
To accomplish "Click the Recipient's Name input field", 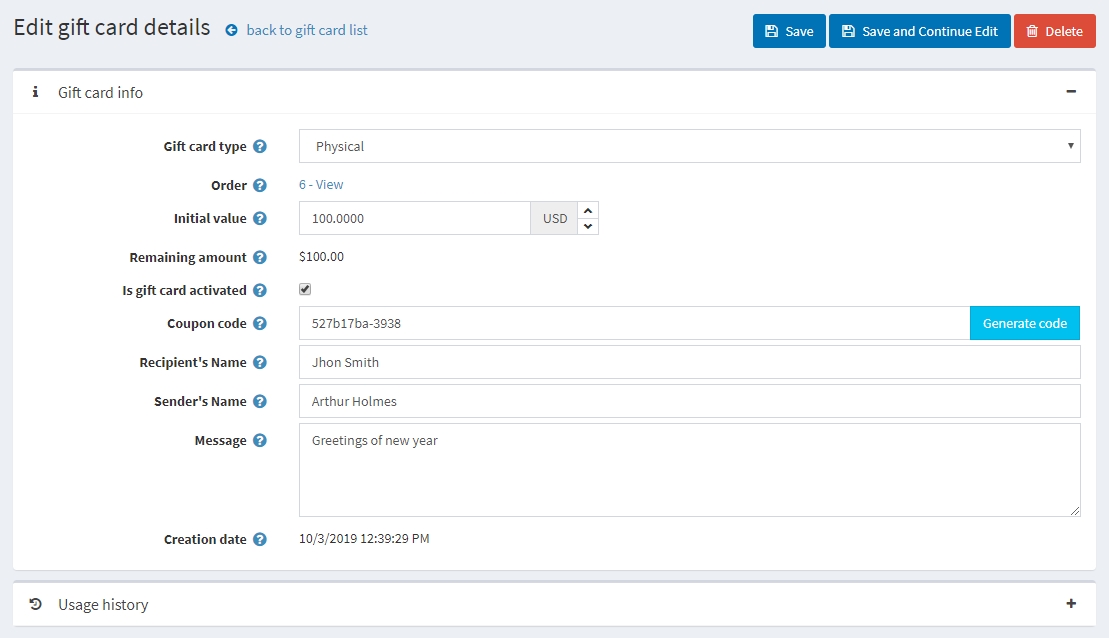I will click(689, 362).
